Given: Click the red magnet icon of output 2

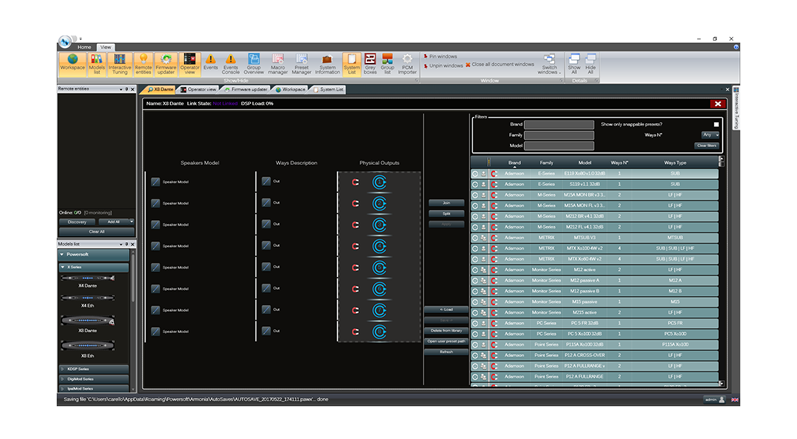Looking at the screenshot, I should (x=355, y=203).
